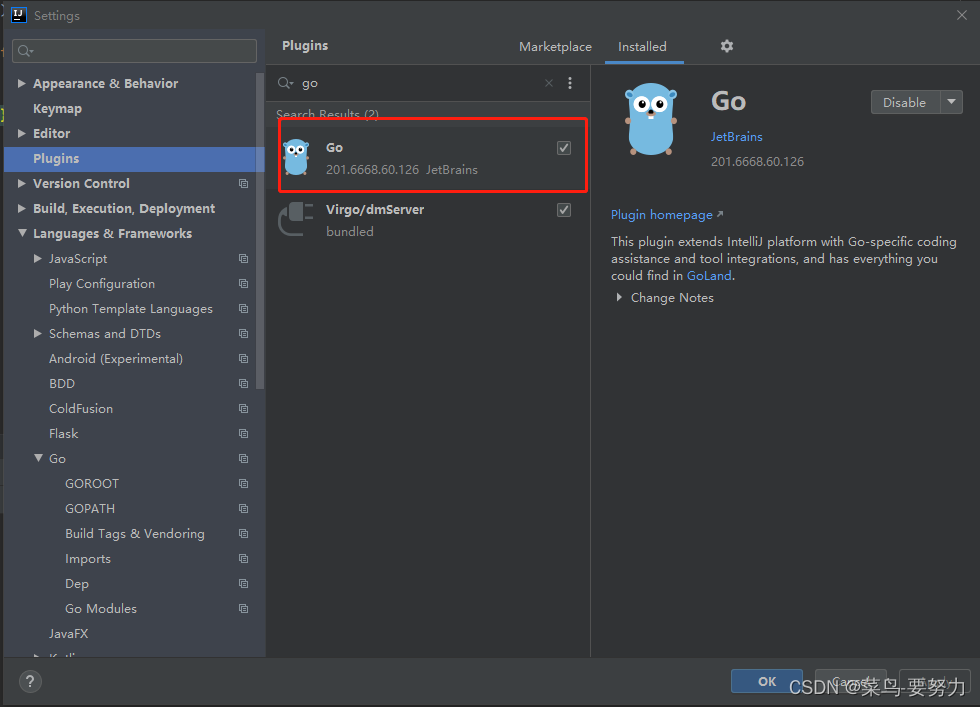Click the Virgo/dmServer plug icon

point(296,219)
